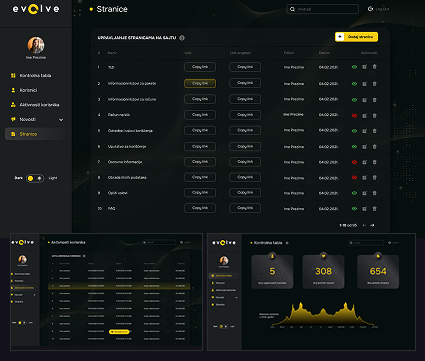The width and height of the screenshot is (425, 361).
Task: Click the stat card showing 308
Action: 323,272
